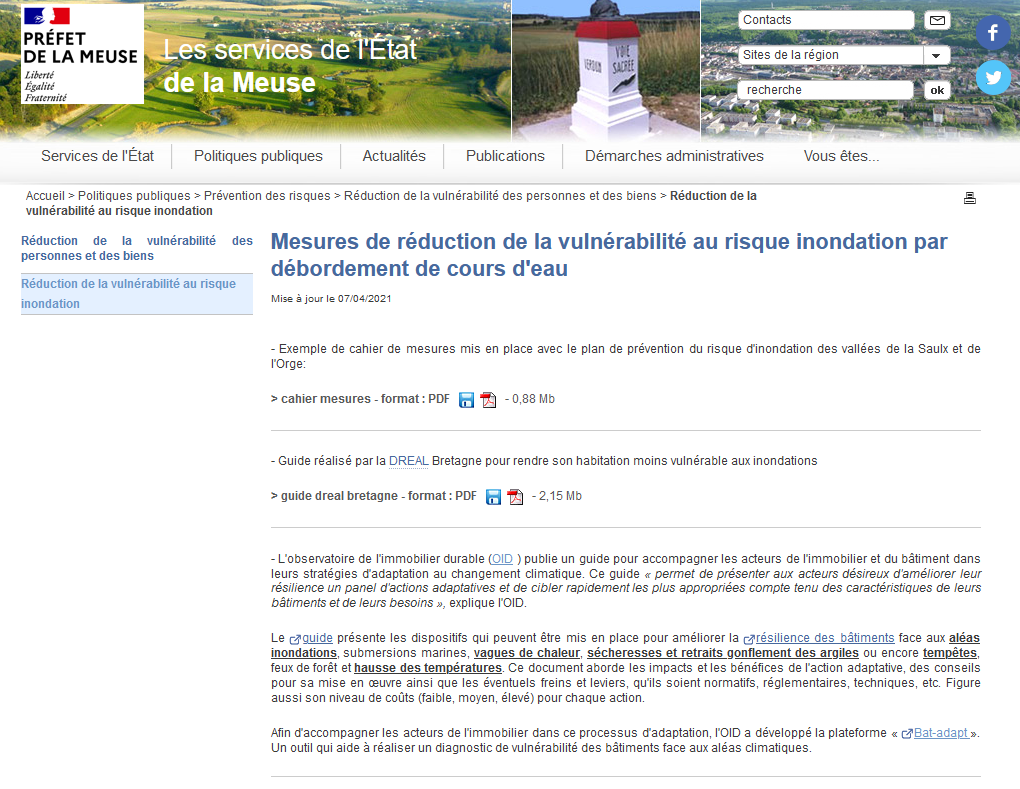Open the Facebook page icon
The width and height of the screenshot is (1020, 789).
(993, 33)
